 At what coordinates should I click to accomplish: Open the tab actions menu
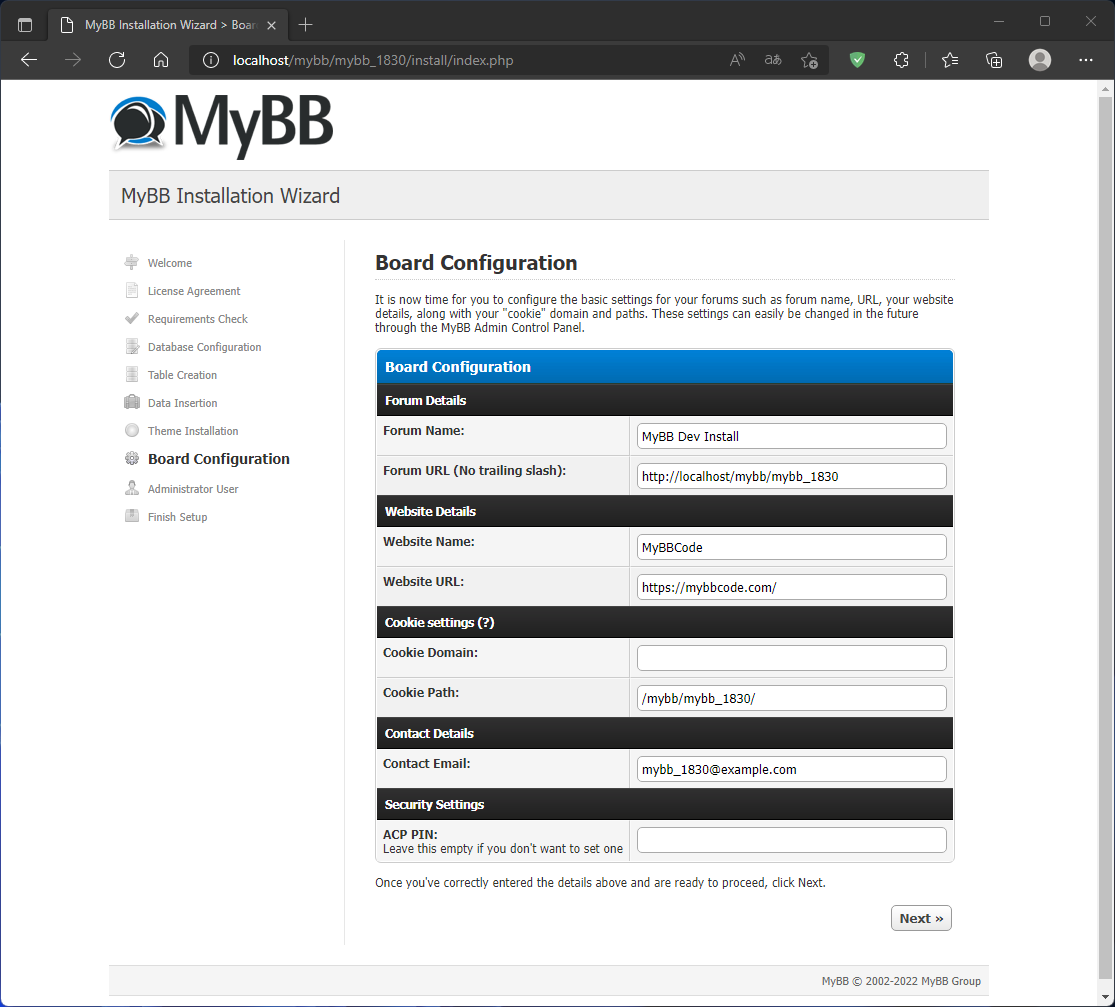[25, 25]
